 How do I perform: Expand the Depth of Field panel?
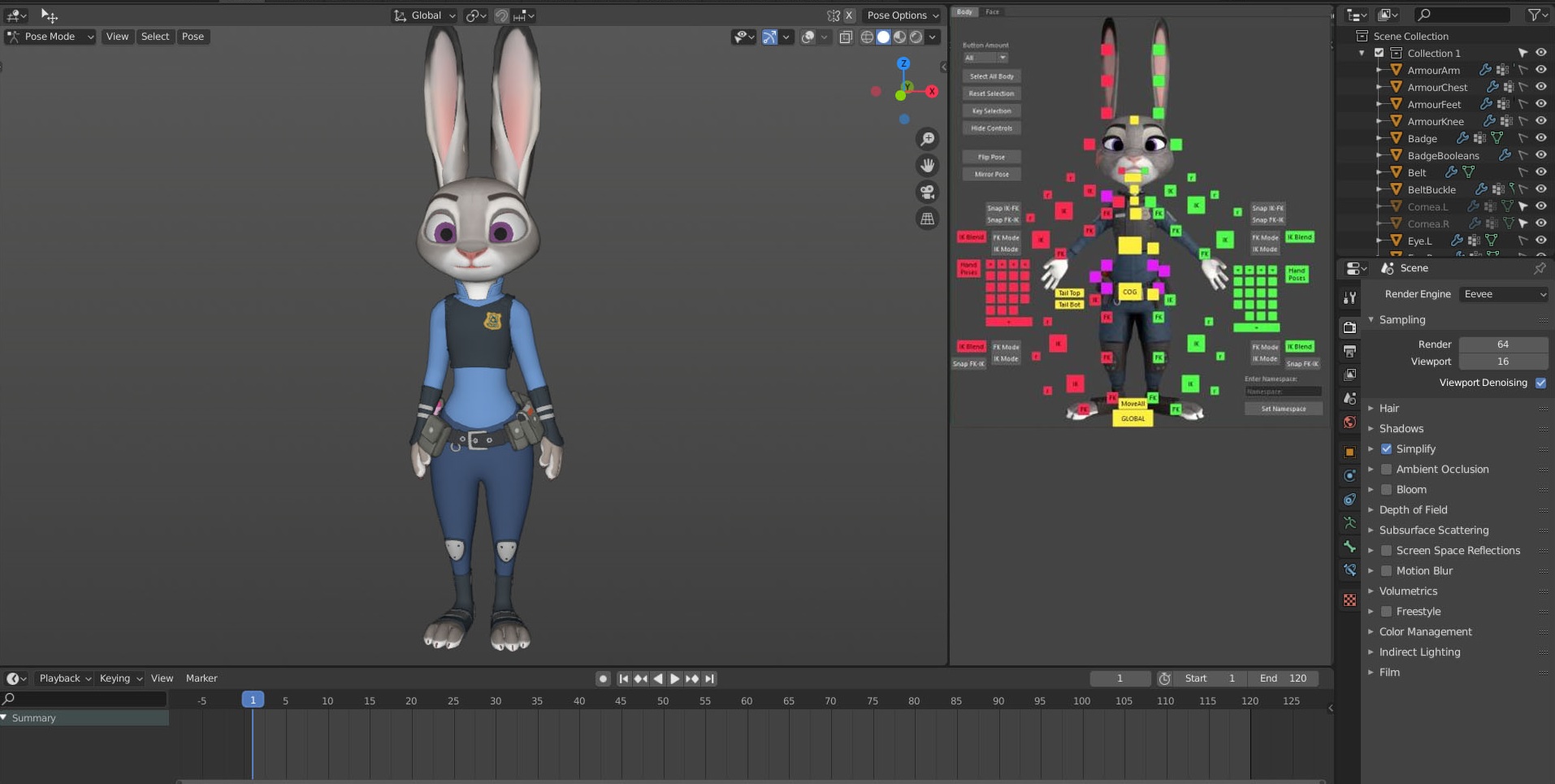[1413, 509]
